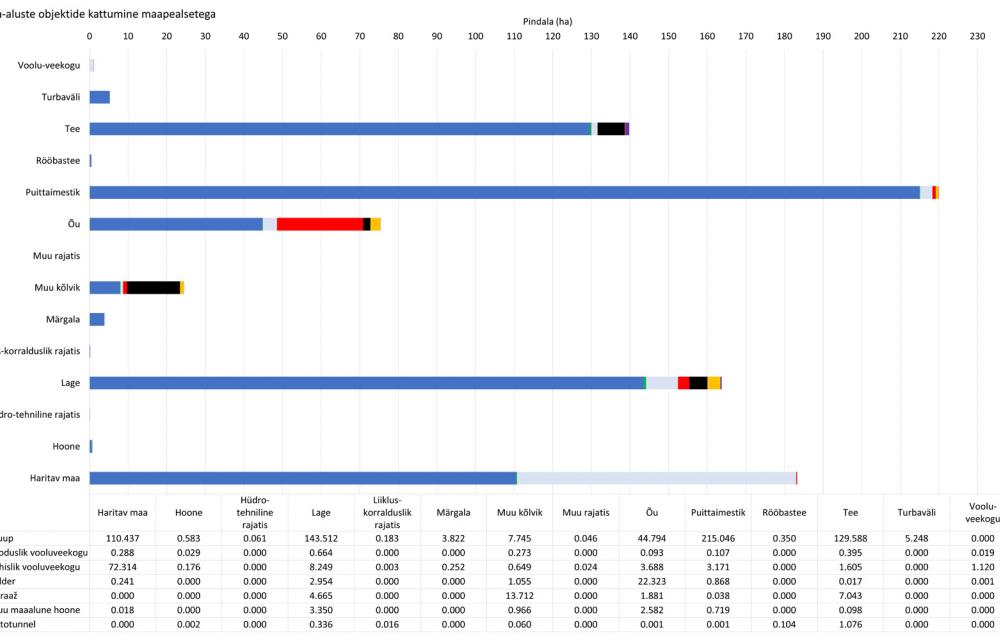
Task: Click the blue Märgala bar
Action: click(97, 319)
